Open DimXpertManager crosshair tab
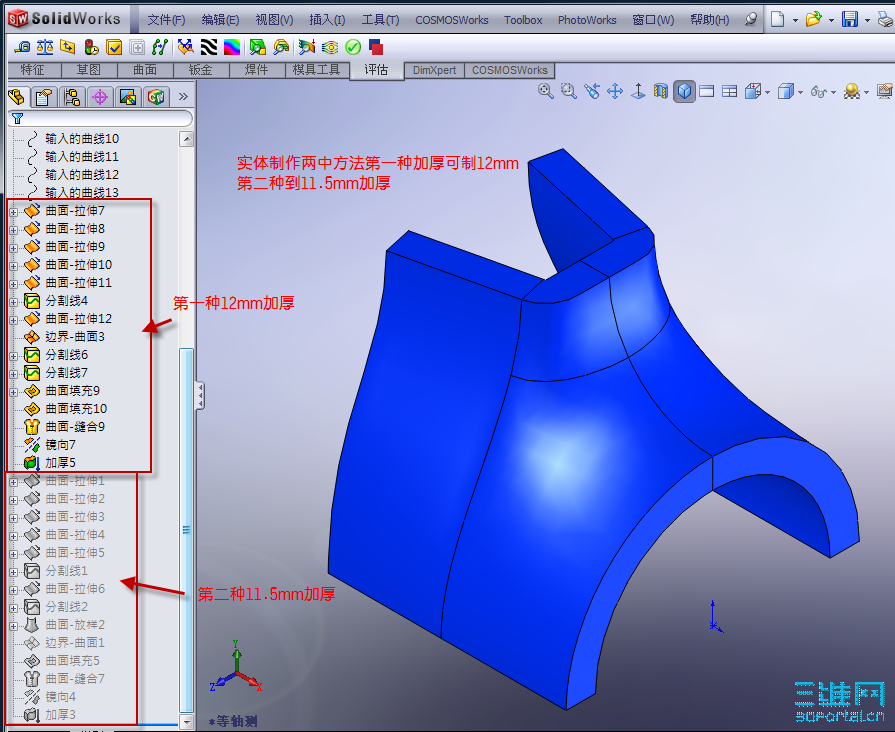 pos(100,97)
